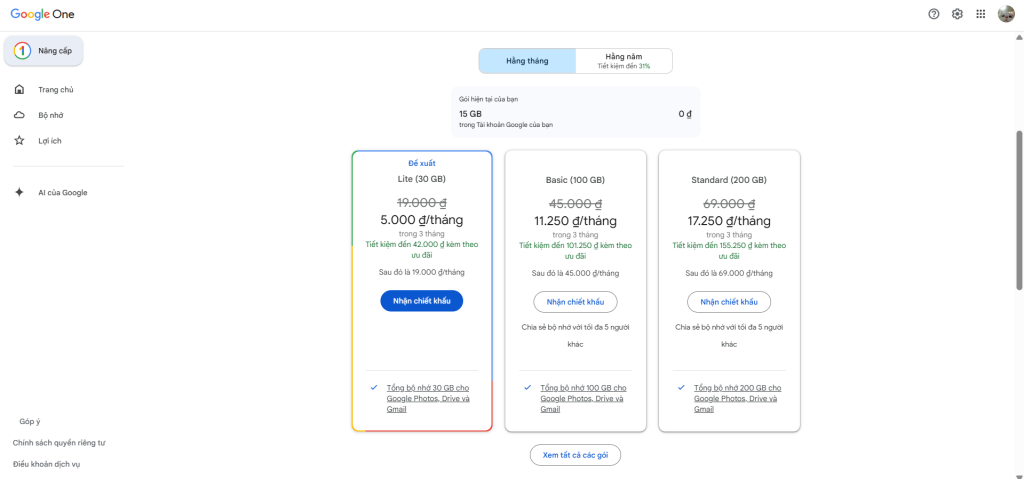The height and width of the screenshot is (479, 1024).
Task: Click Xem tất cả các gói button
Action: pos(575,455)
